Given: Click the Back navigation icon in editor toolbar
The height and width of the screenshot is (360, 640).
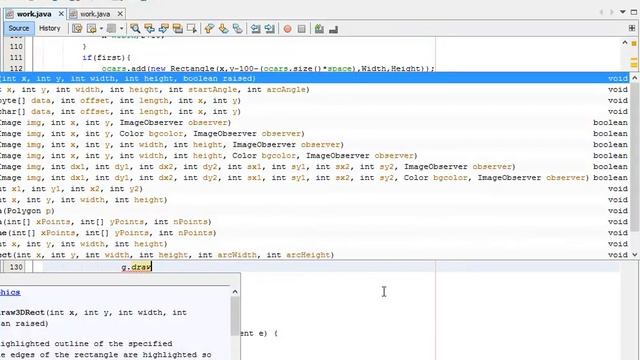Looking at the screenshot, I should pos(92,29).
